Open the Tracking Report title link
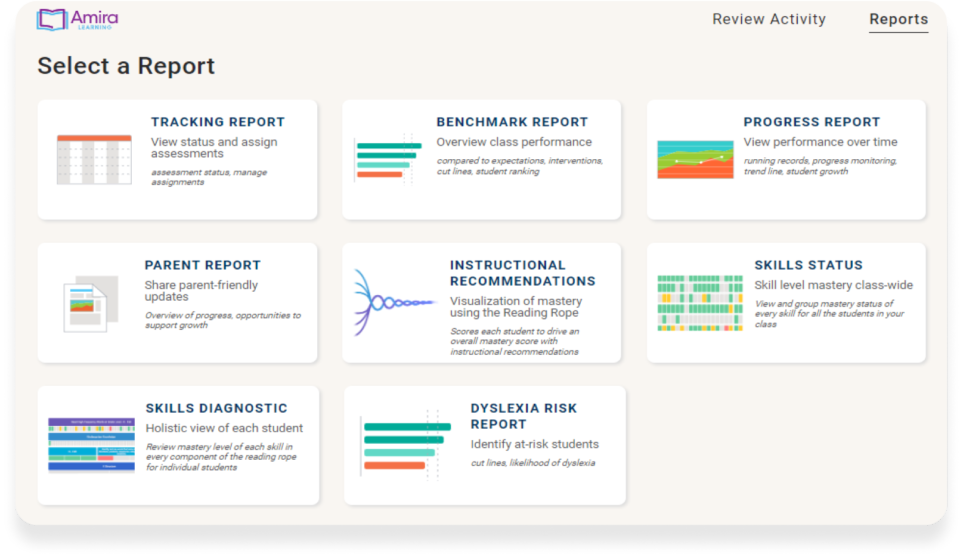Image resolution: width=960 pixels, height=557 pixels. coord(218,122)
